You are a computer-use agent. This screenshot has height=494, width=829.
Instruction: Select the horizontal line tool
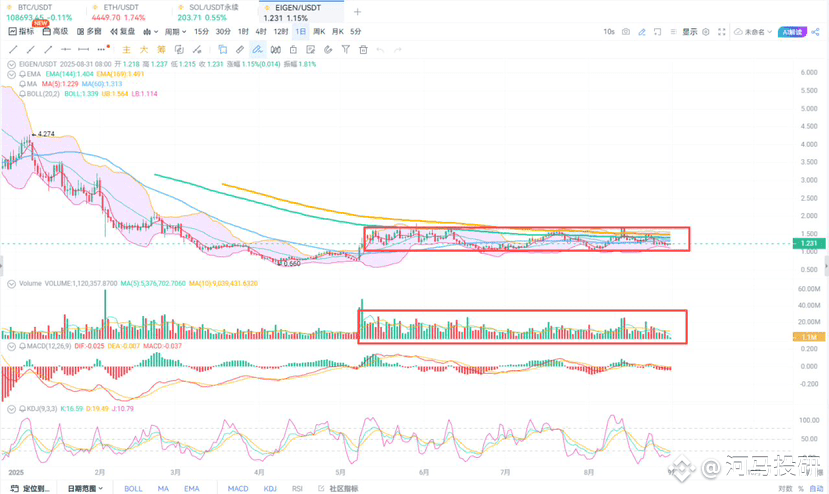tap(66, 49)
